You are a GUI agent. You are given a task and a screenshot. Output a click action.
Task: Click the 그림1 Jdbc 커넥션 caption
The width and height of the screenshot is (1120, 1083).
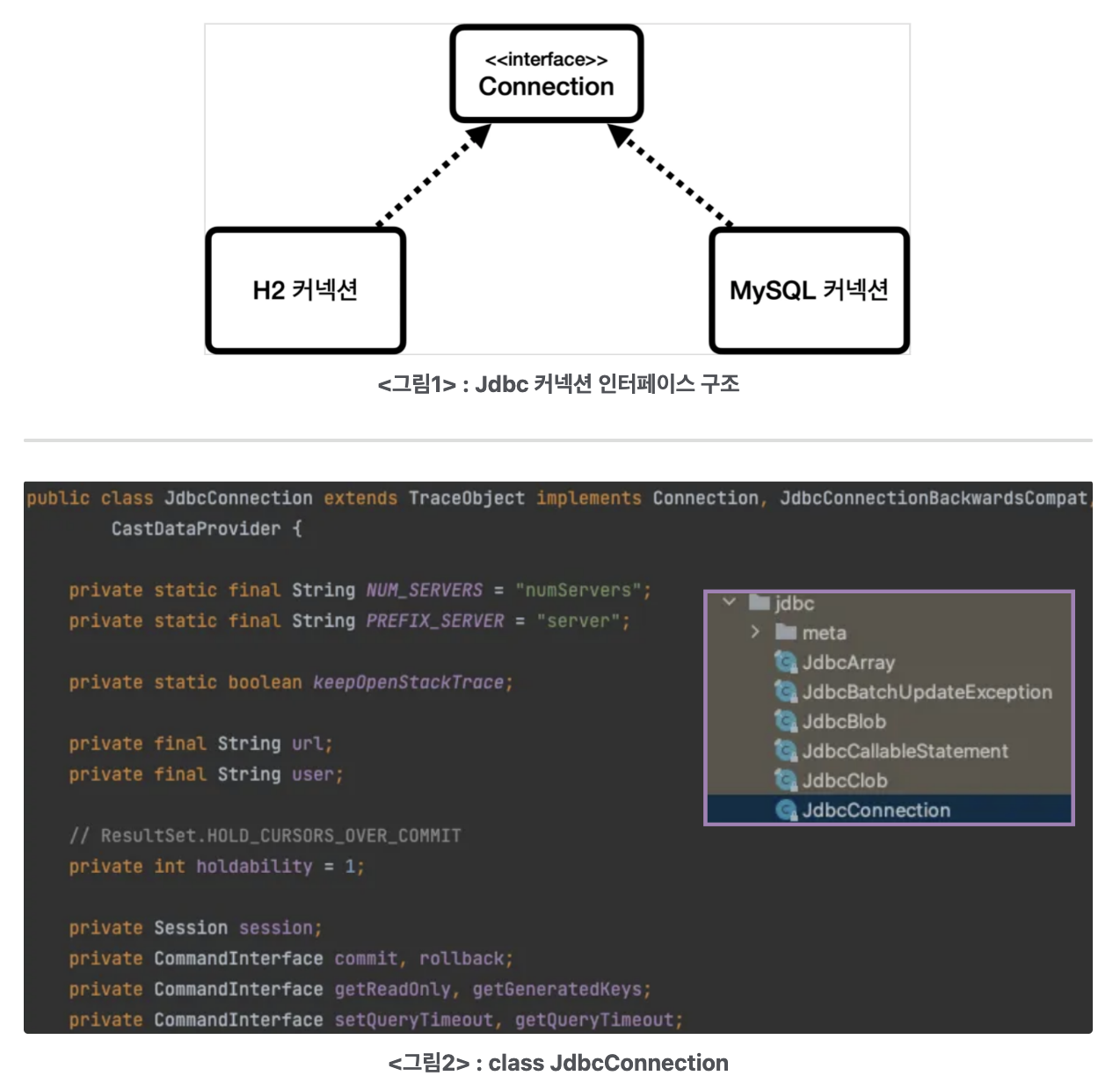pos(558,384)
